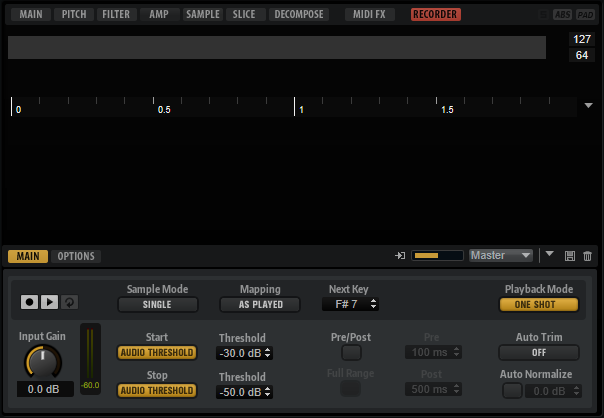Open the preset menu triangle beside Master
604x418 pixels.
[550, 254]
